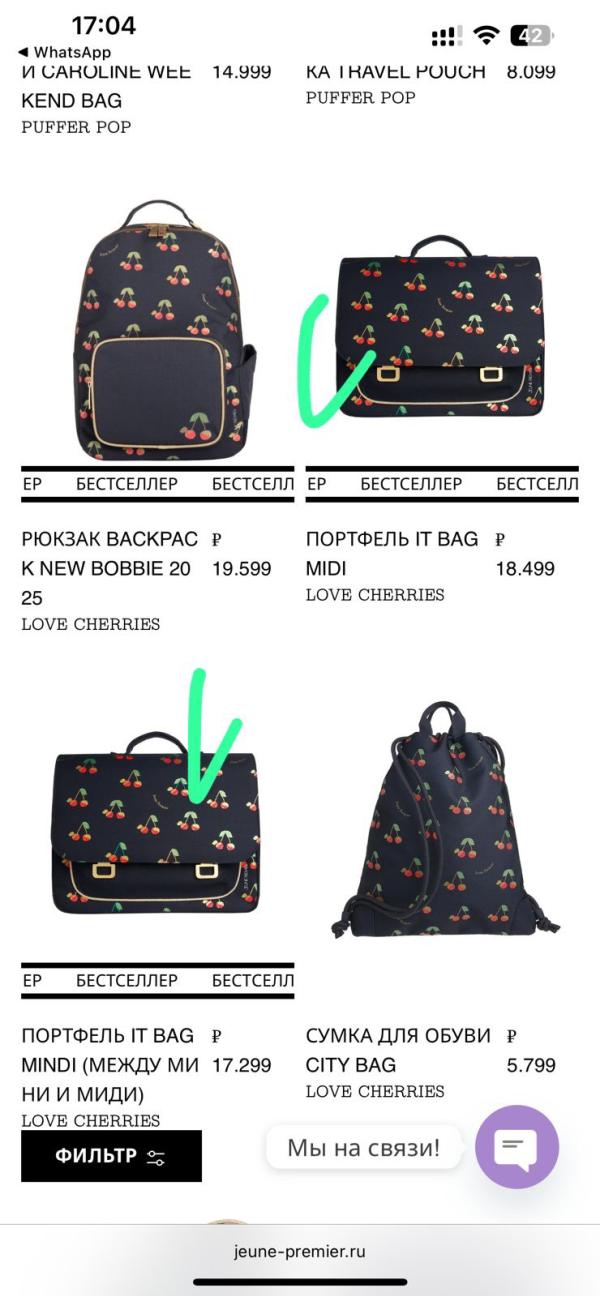Tap the filter sliders icon
Image resolution: width=600 pixels, height=1296 pixels.
click(156, 1157)
